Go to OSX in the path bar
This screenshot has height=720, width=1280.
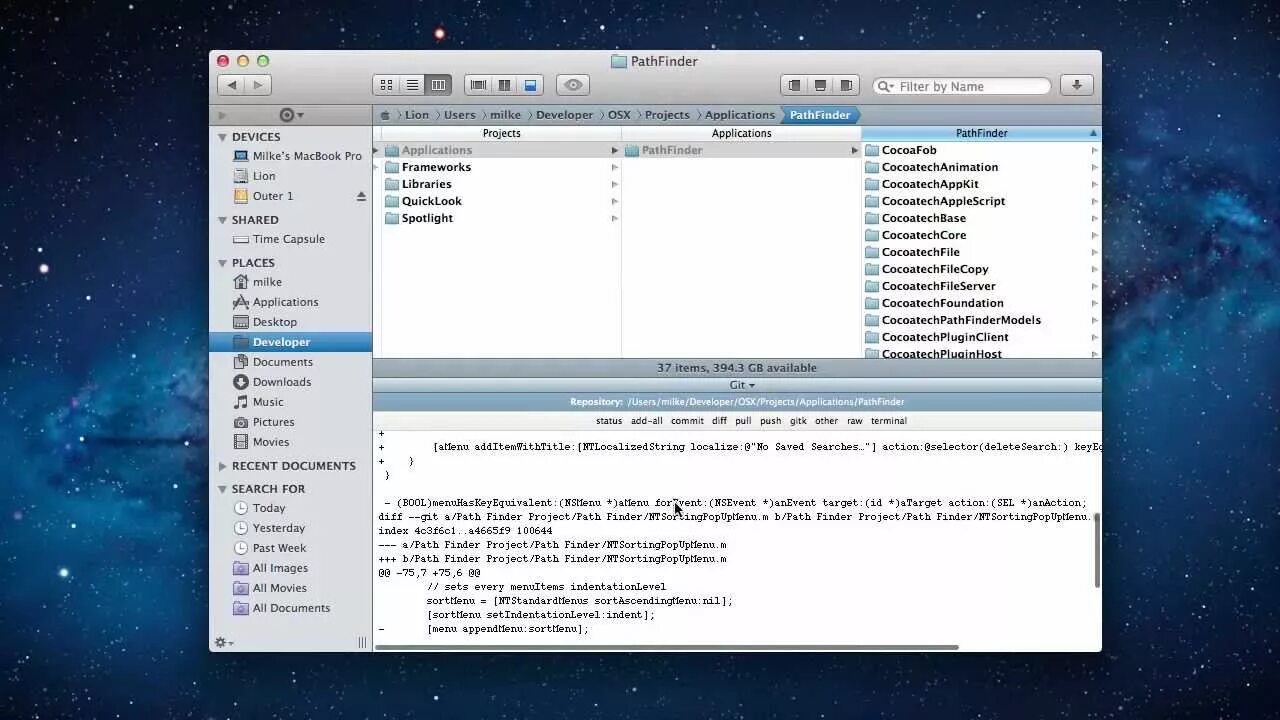[619, 115]
